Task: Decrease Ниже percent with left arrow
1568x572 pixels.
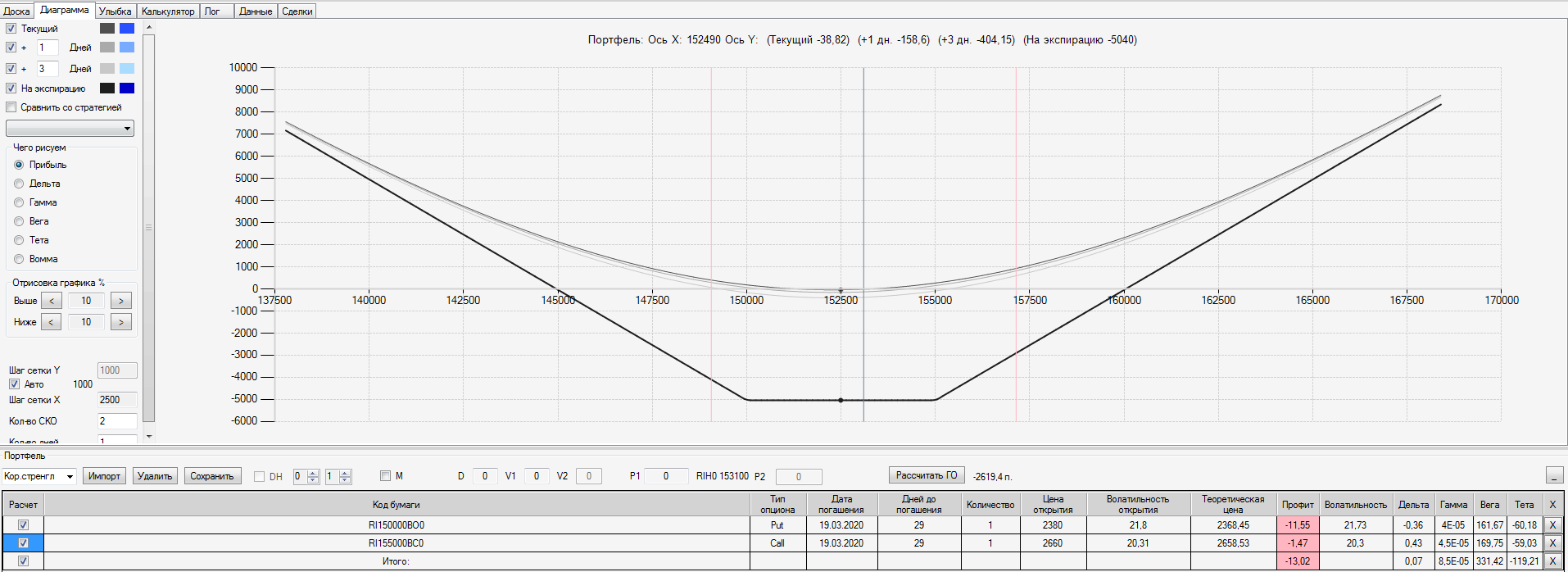Action: tap(51, 322)
